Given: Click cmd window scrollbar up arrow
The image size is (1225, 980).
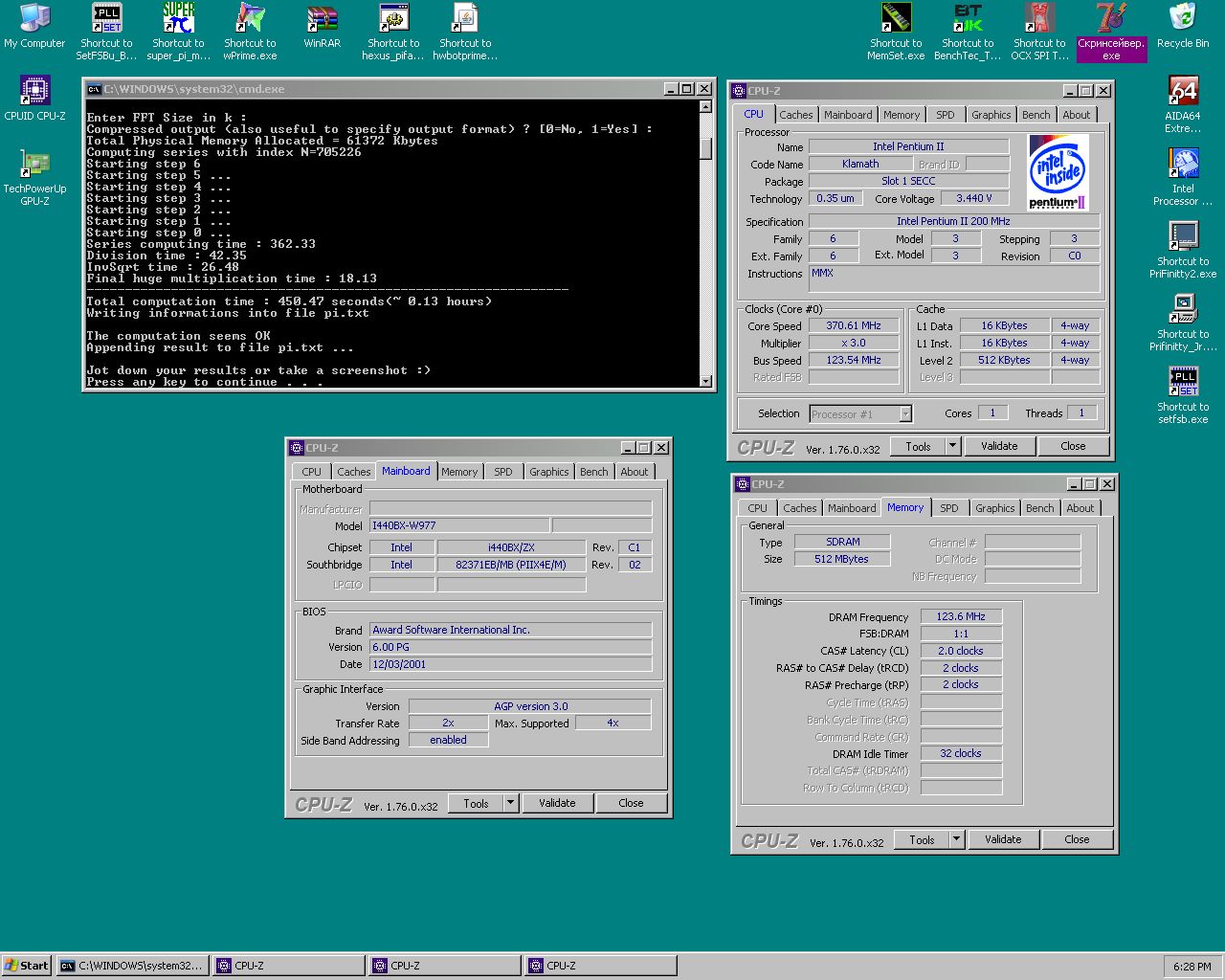Looking at the screenshot, I should pyautogui.click(x=706, y=108).
